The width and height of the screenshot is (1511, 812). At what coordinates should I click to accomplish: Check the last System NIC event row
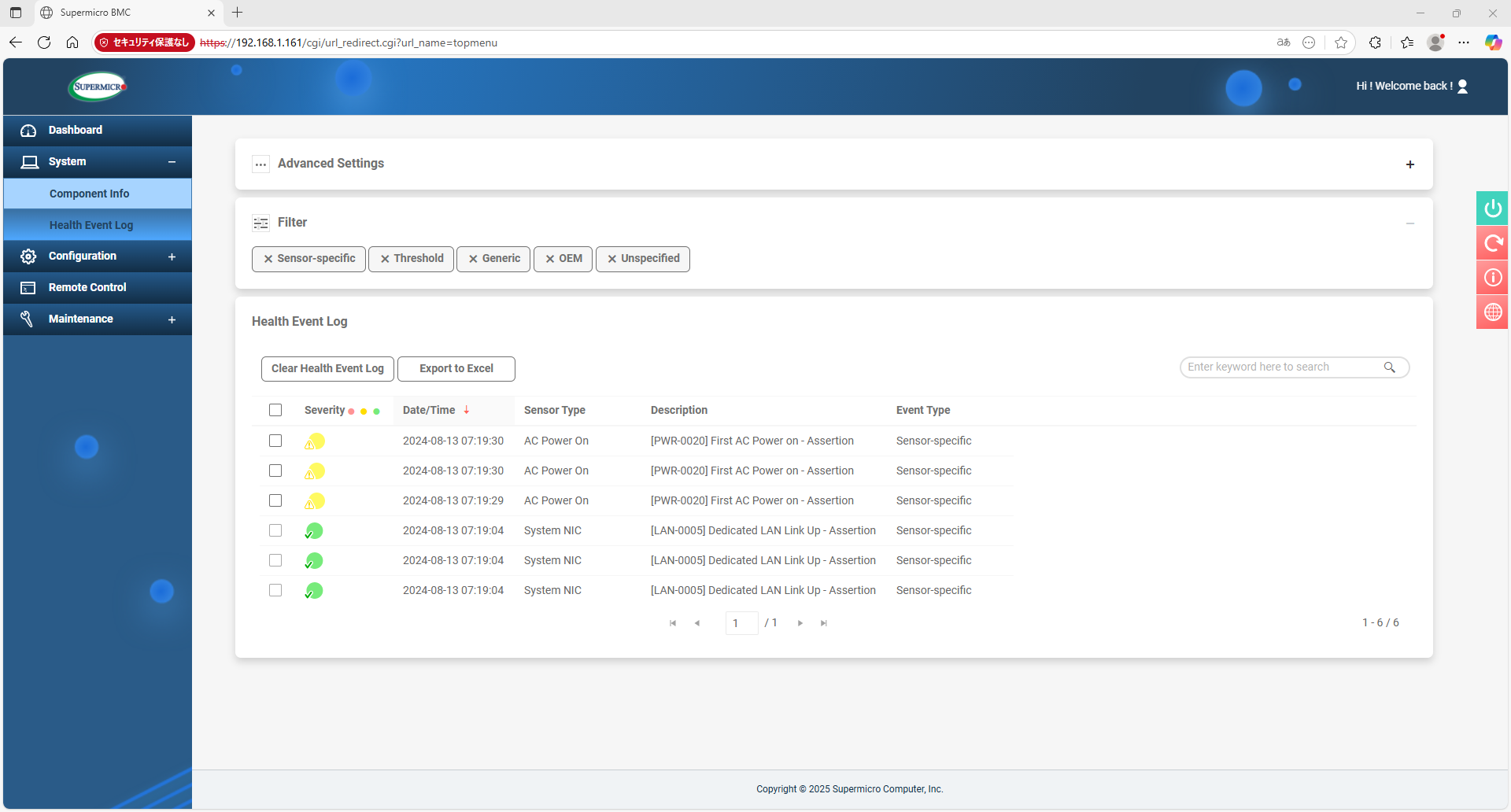coord(275,590)
